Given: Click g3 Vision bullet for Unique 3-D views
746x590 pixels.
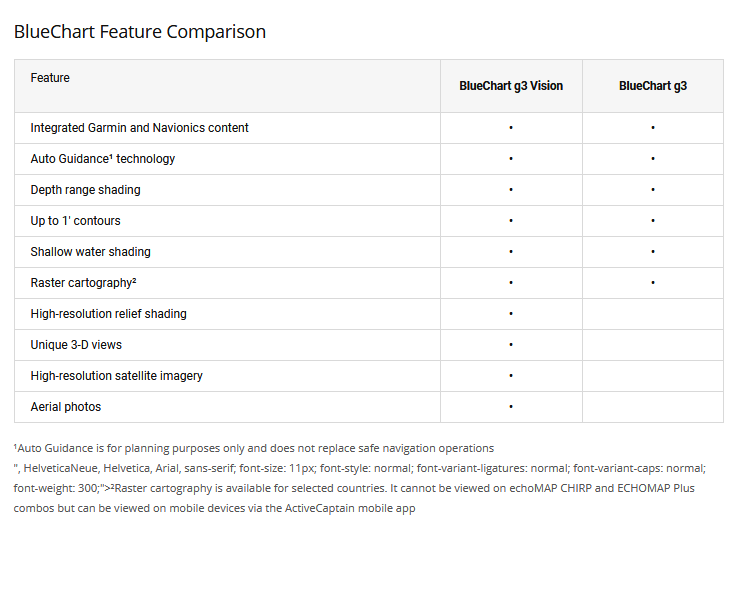Looking at the screenshot, I should pyautogui.click(x=511, y=345).
